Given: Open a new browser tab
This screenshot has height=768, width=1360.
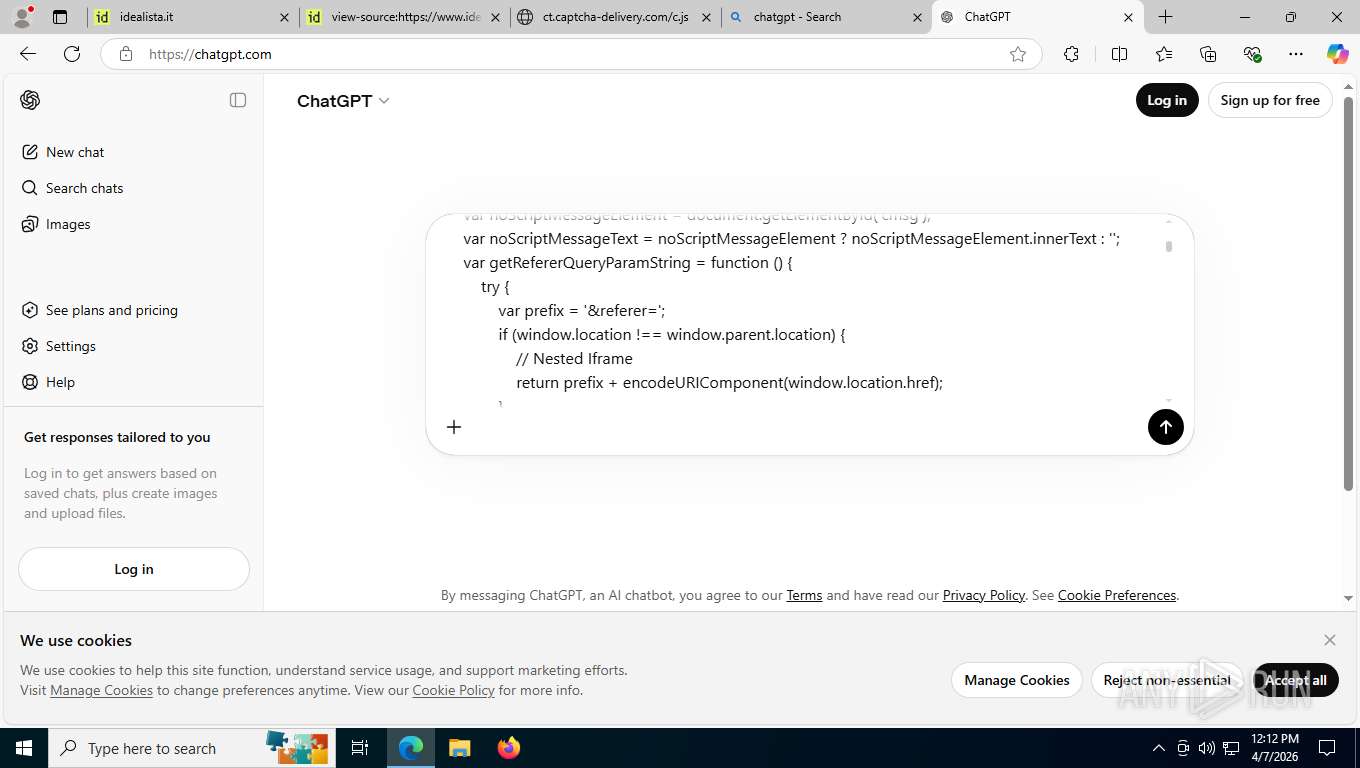Looking at the screenshot, I should point(1166,17).
